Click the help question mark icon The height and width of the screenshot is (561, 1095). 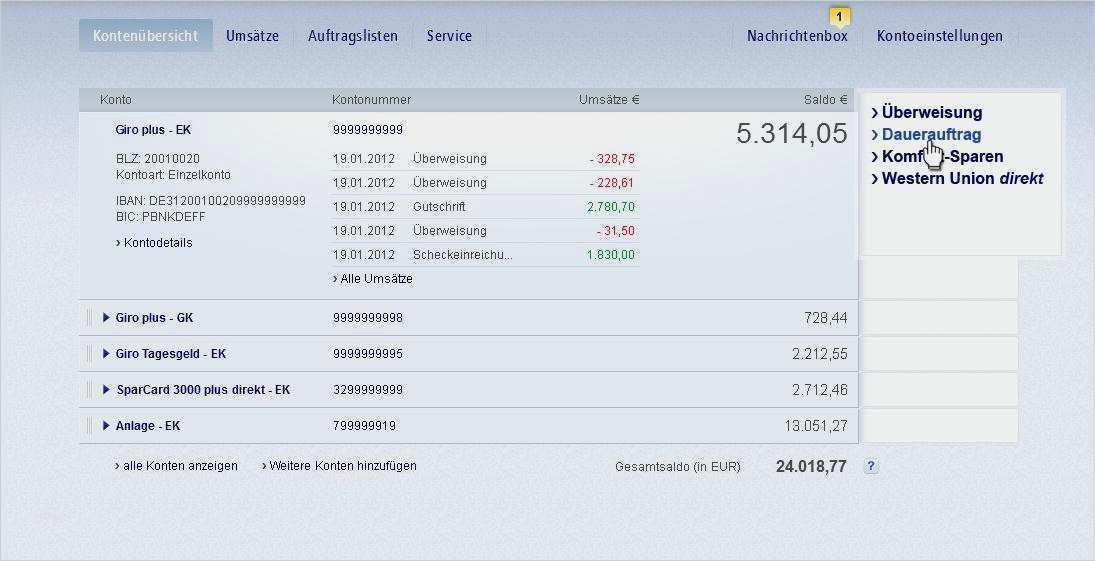pyautogui.click(x=871, y=466)
